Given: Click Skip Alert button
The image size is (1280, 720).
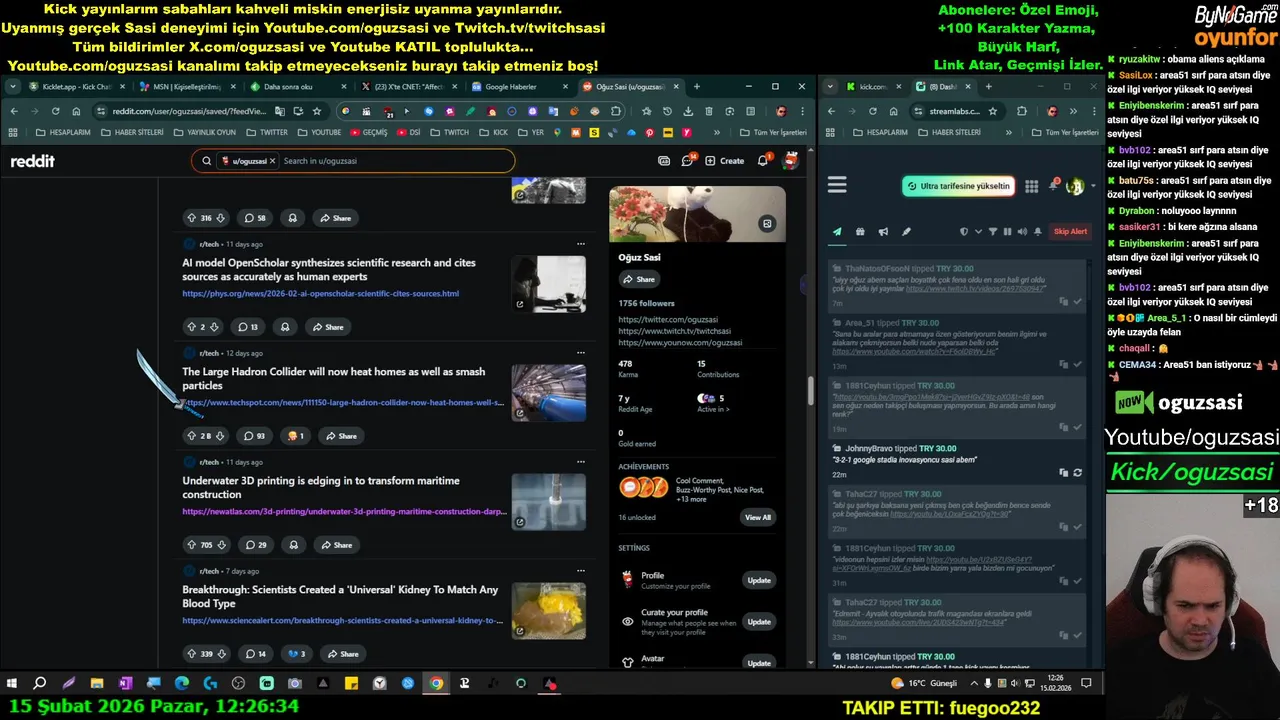Looking at the screenshot, I should 1070,232.
